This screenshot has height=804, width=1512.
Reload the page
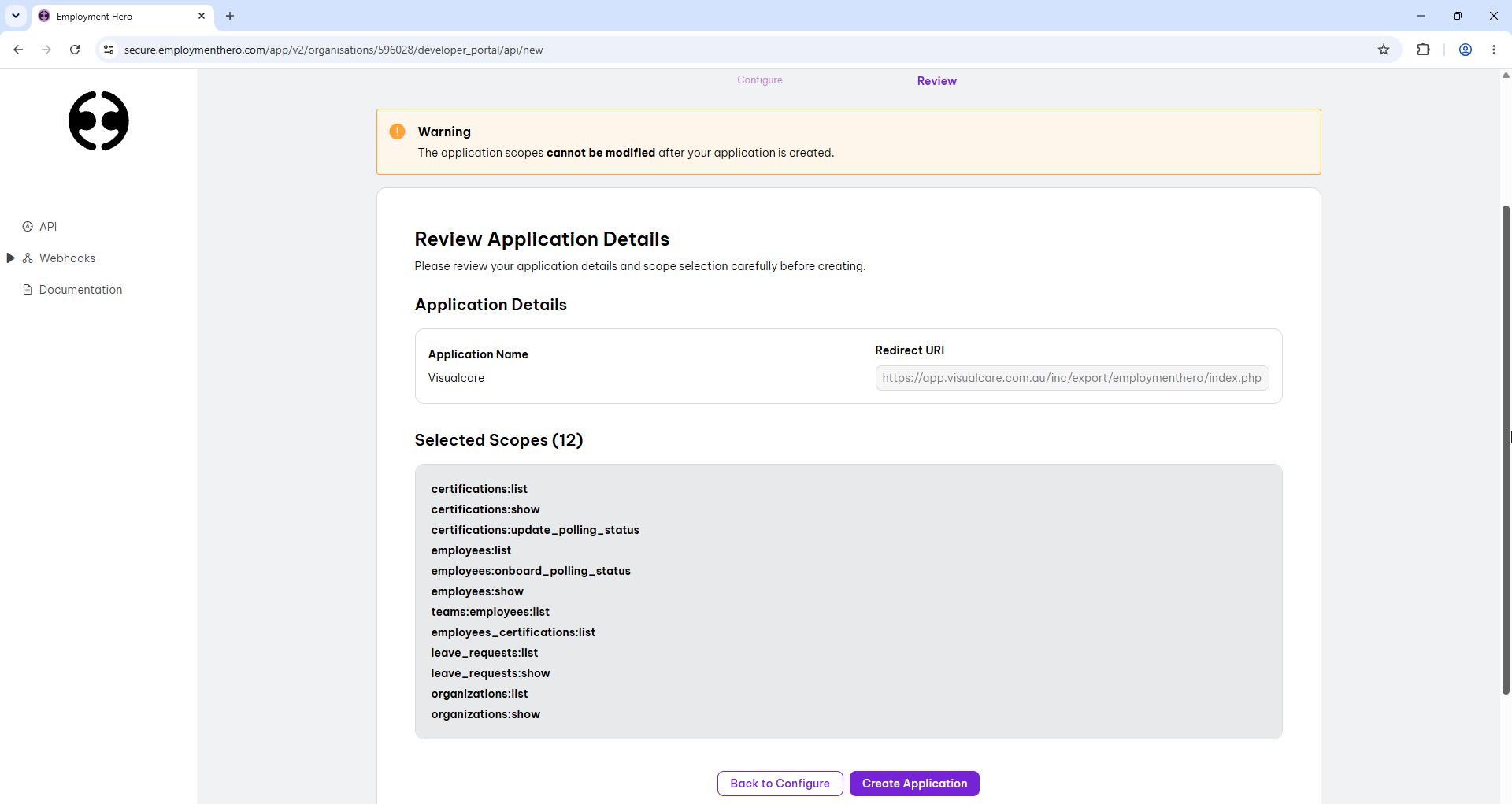[75, 50]
